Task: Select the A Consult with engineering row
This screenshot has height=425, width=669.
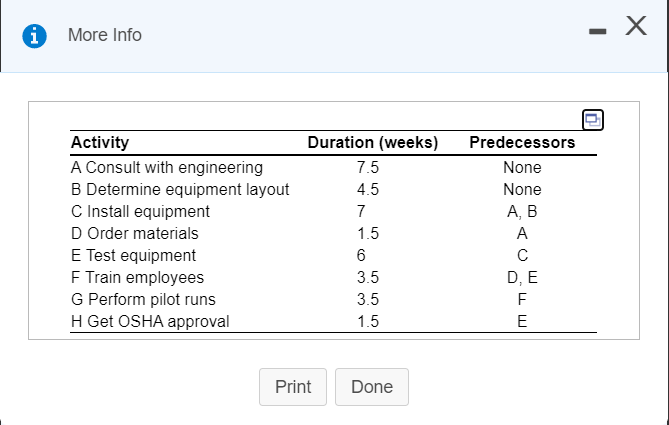Action: (x=167, y=167)
